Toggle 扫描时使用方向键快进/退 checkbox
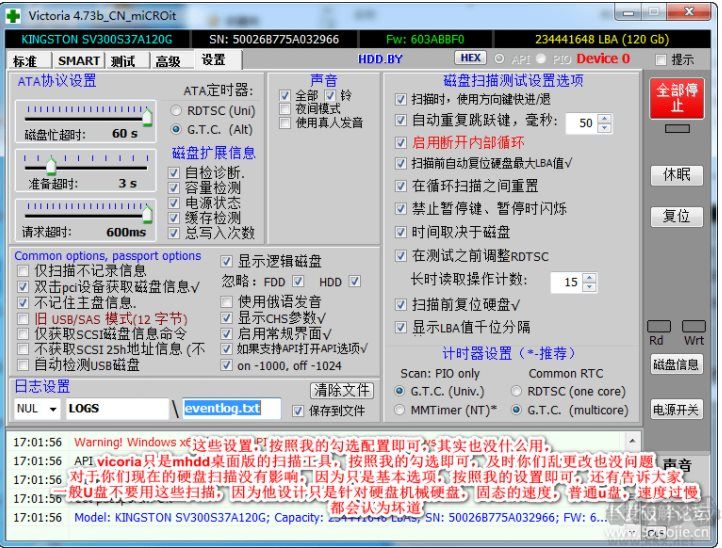 coord(401,99)
